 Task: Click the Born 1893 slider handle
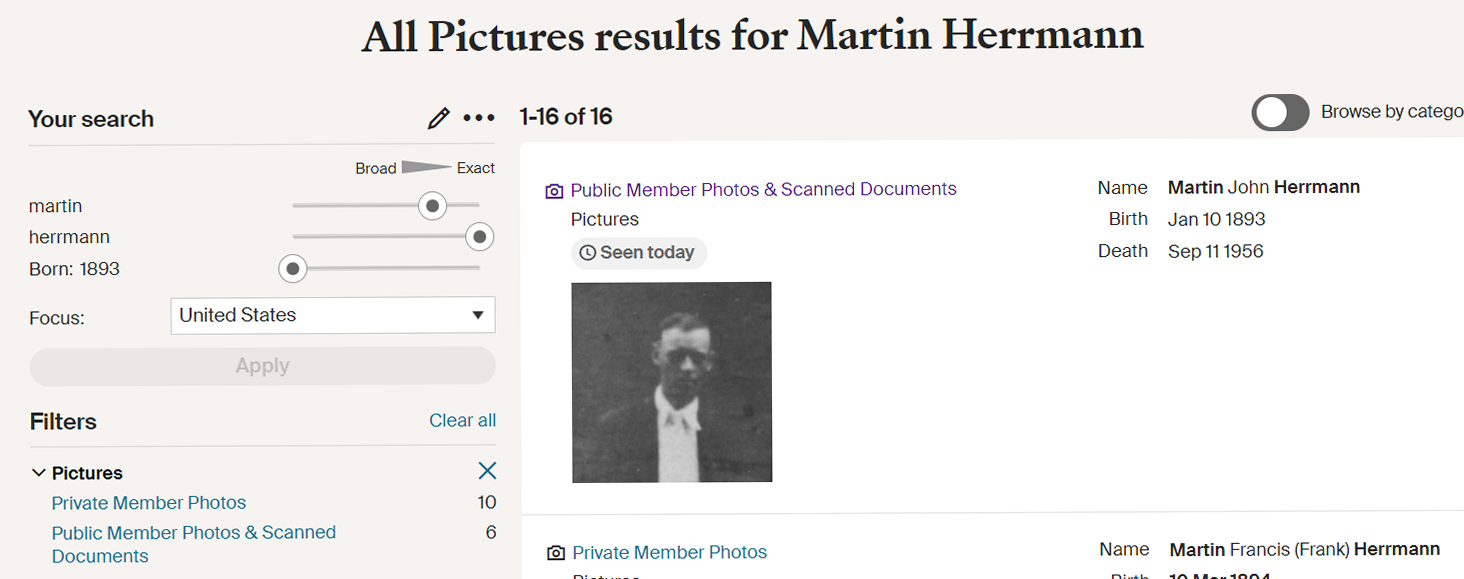(x=292, y=269)
